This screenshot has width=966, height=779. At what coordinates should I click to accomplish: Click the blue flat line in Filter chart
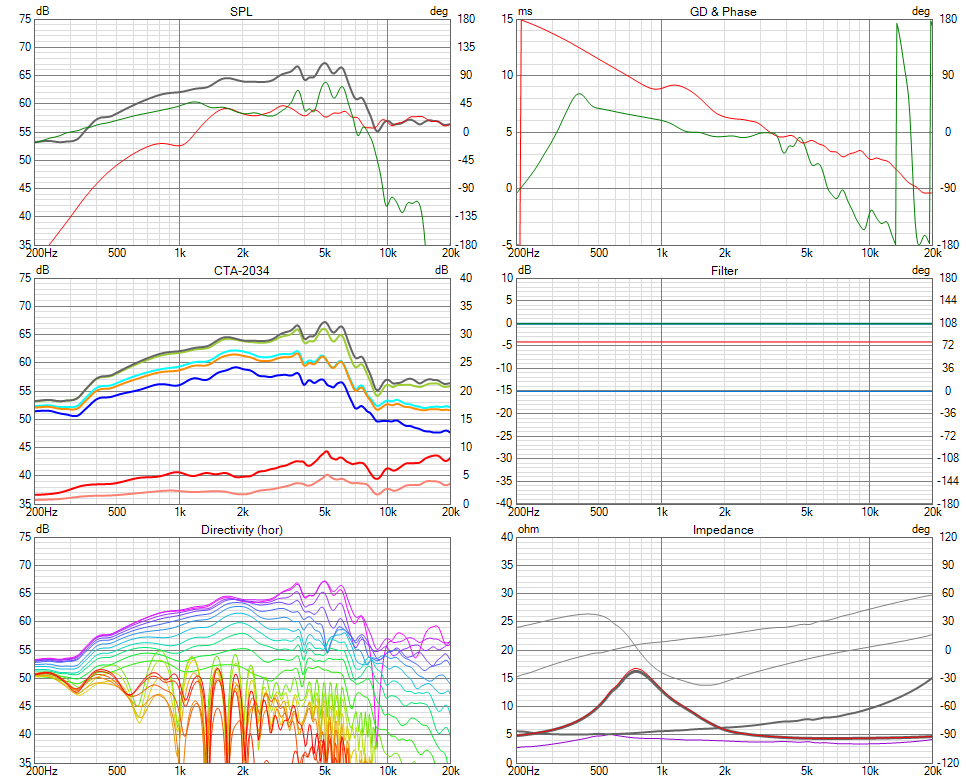point(724,391)
